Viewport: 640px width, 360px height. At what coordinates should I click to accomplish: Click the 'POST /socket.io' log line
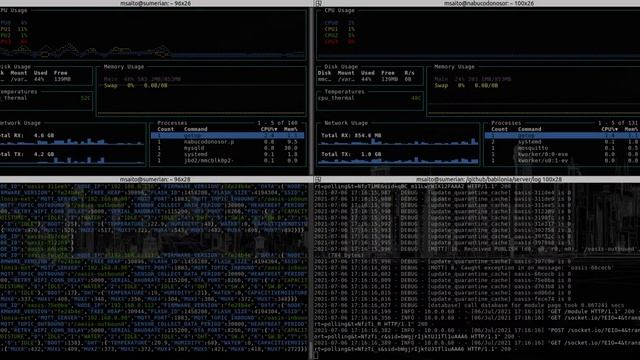pos(477,330)
